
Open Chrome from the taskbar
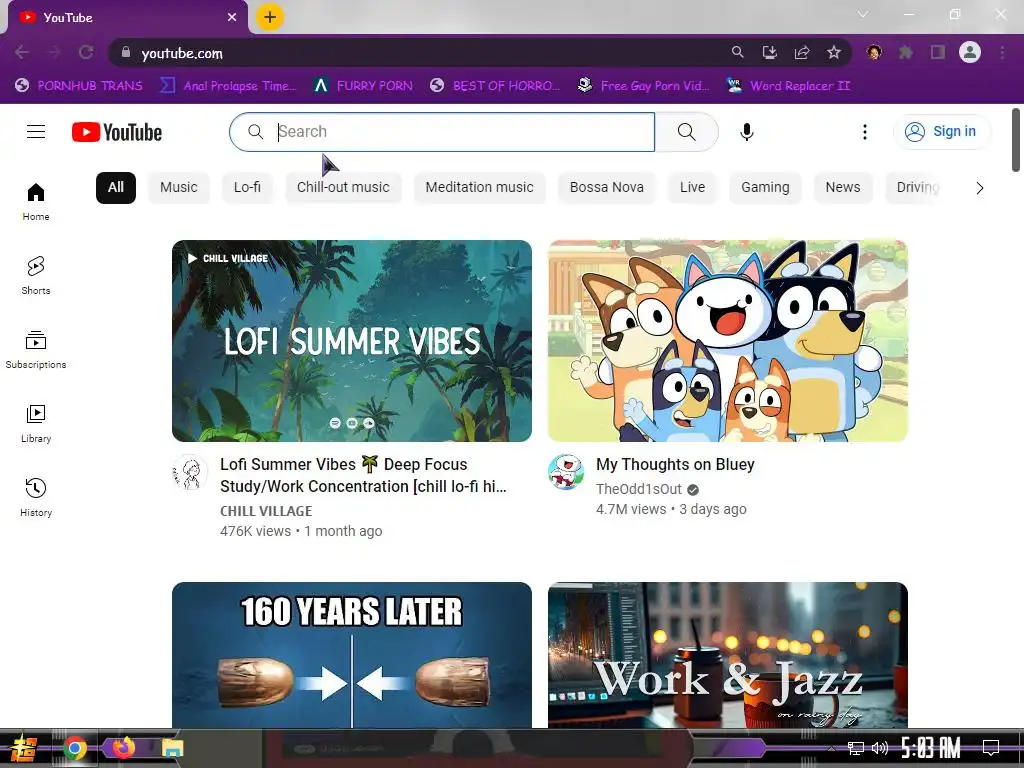[x=74, y=748]
